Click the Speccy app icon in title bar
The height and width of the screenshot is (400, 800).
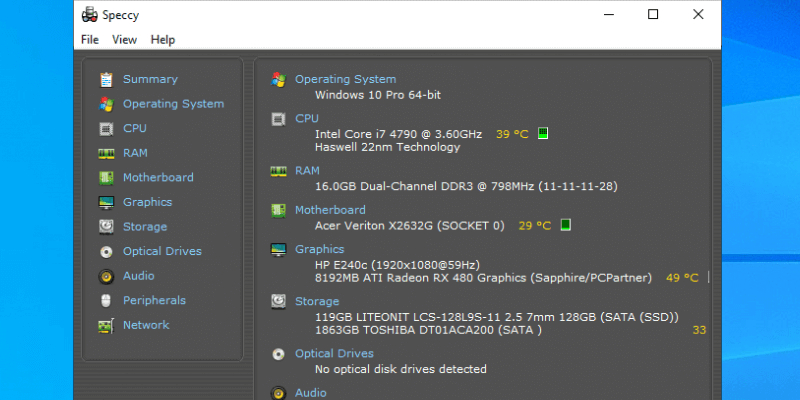[90, 15]
